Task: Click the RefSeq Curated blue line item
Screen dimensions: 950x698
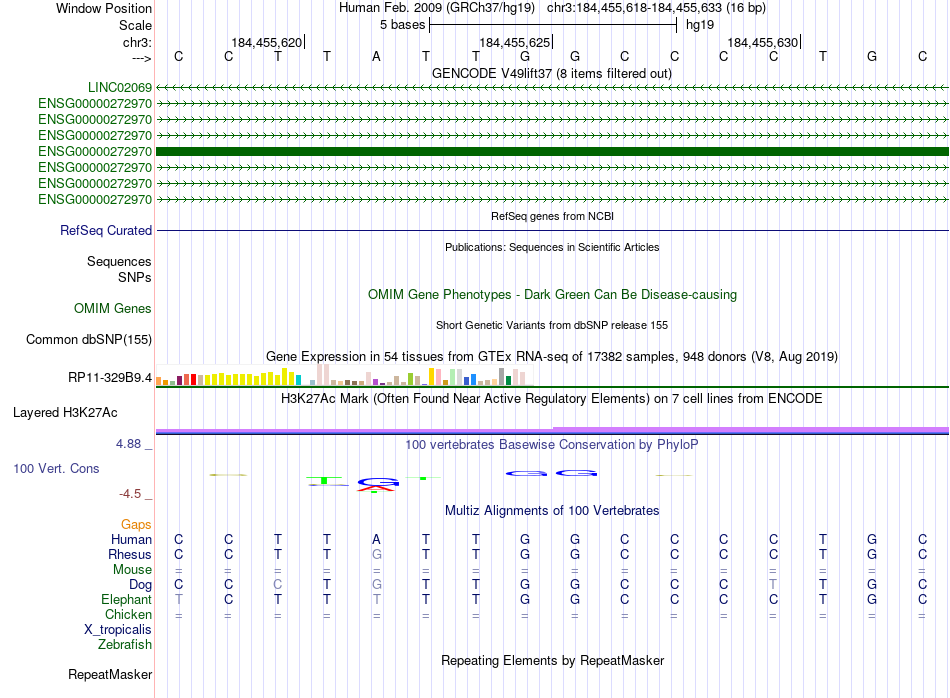Action: click(x=552, y=231)
